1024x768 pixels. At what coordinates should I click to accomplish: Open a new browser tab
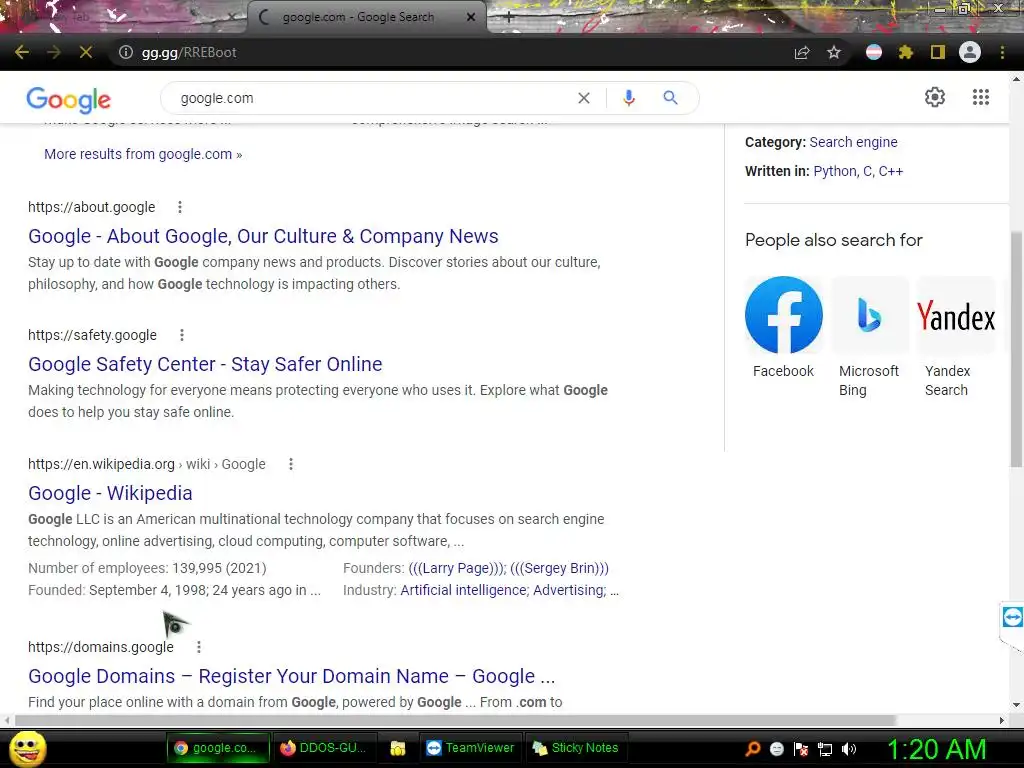coord(509,17)
